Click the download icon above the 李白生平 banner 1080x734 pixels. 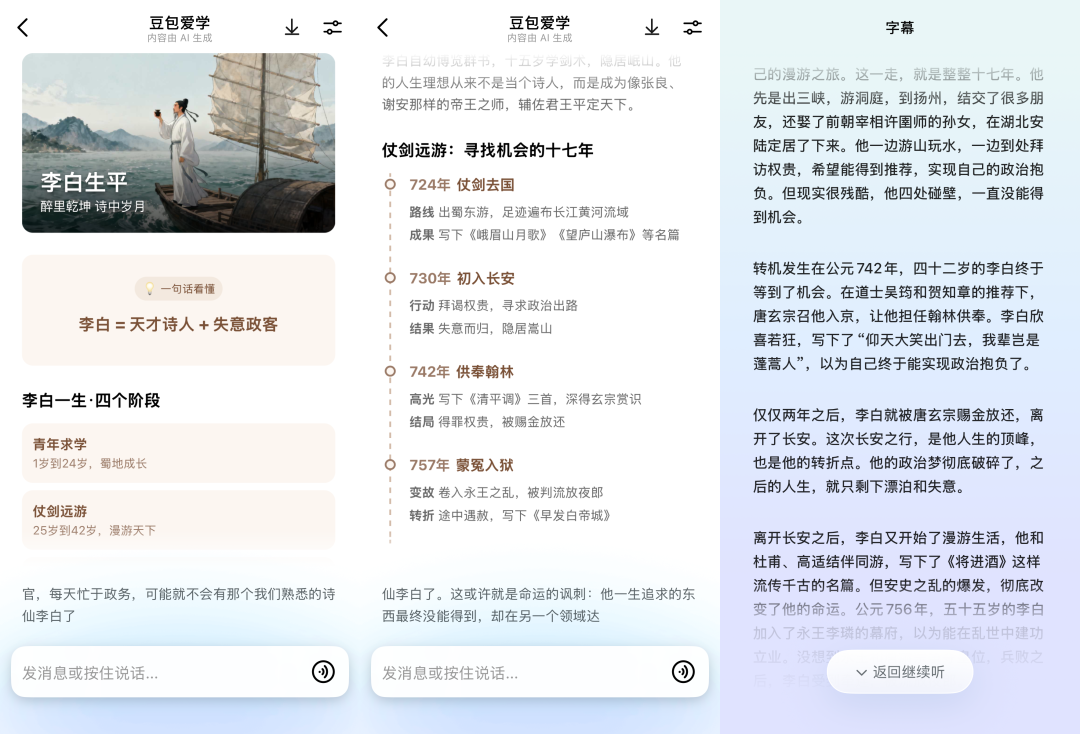(292, 28)
